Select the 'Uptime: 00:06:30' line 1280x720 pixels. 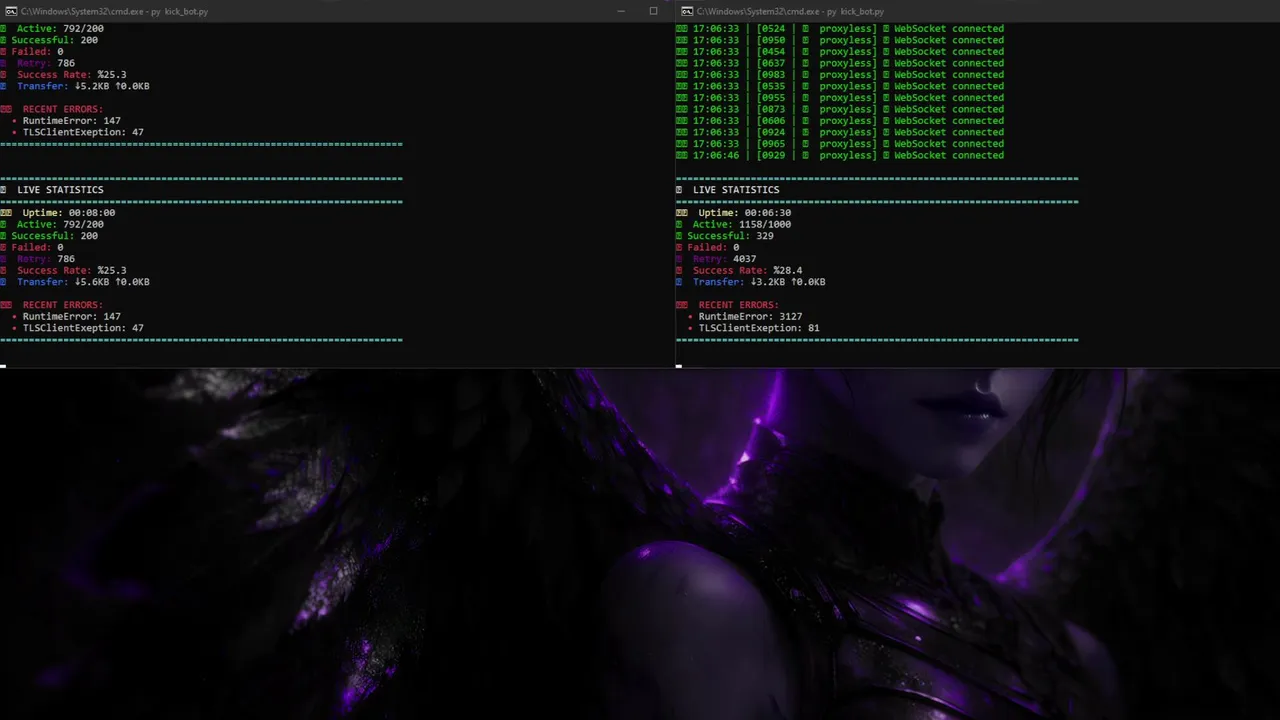[x=734, y=213]
